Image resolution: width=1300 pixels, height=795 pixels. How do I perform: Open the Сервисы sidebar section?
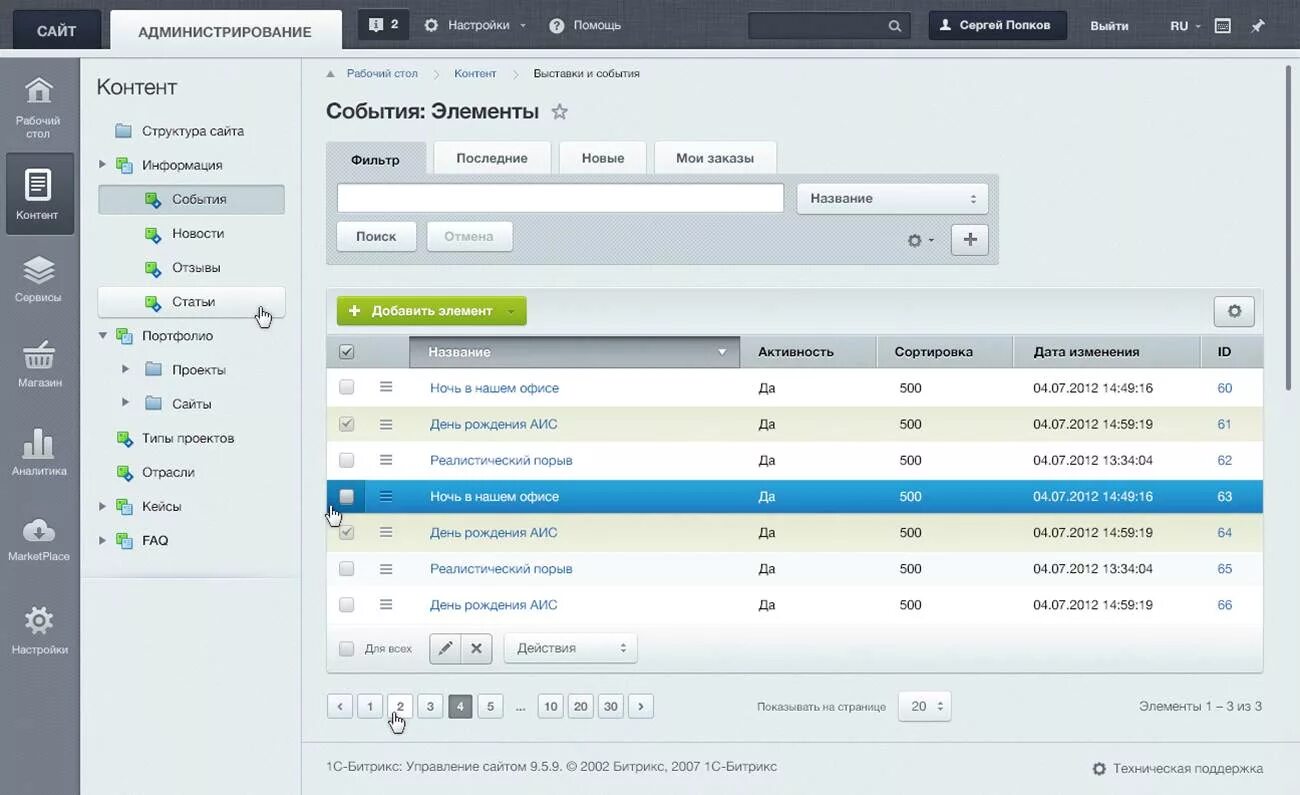38,279
